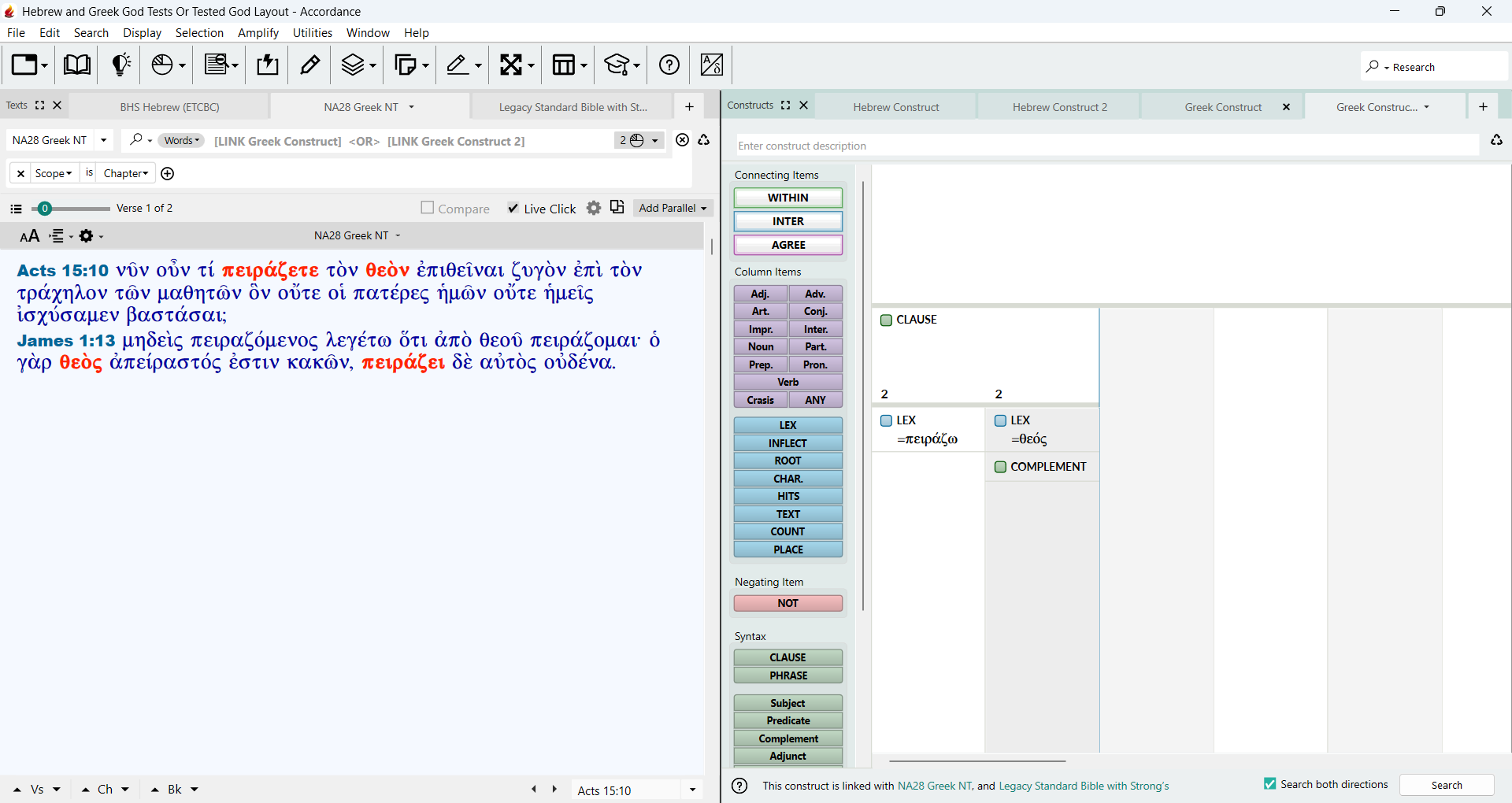Open the Words search type dropdown

[182, 140]
